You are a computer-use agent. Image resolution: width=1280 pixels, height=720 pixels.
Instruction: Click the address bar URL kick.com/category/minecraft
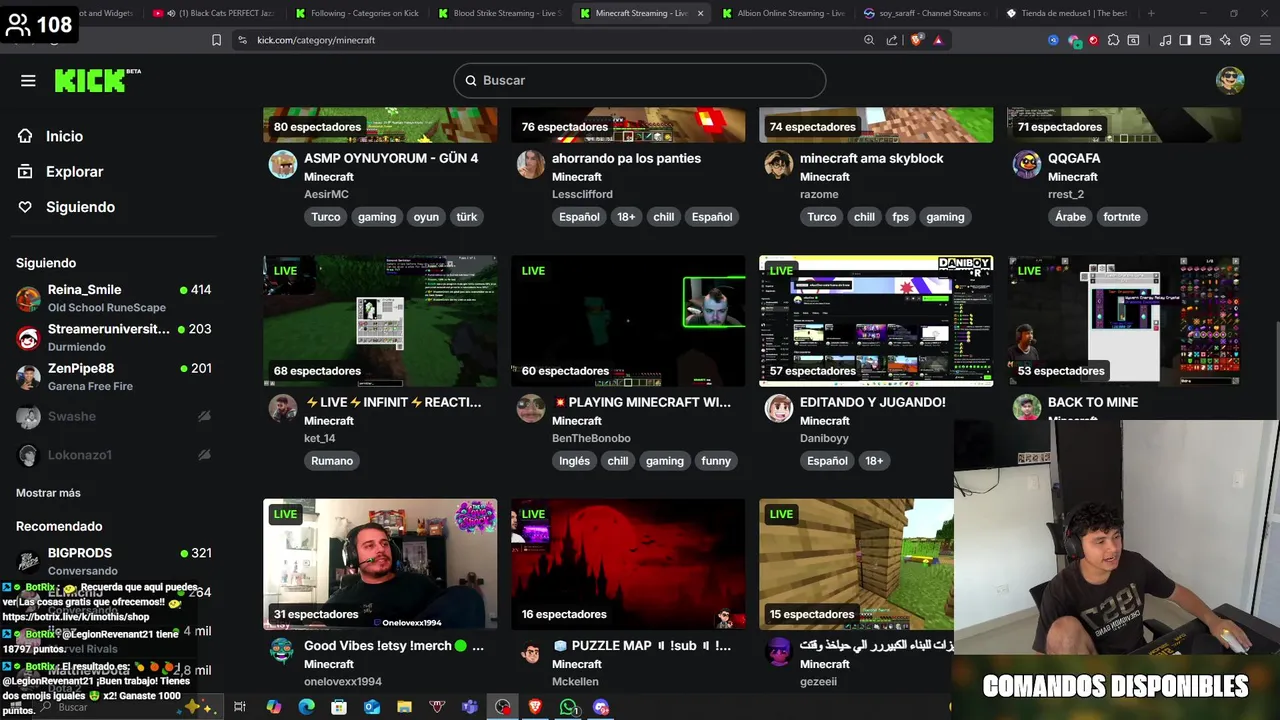[x=316, y=40]
